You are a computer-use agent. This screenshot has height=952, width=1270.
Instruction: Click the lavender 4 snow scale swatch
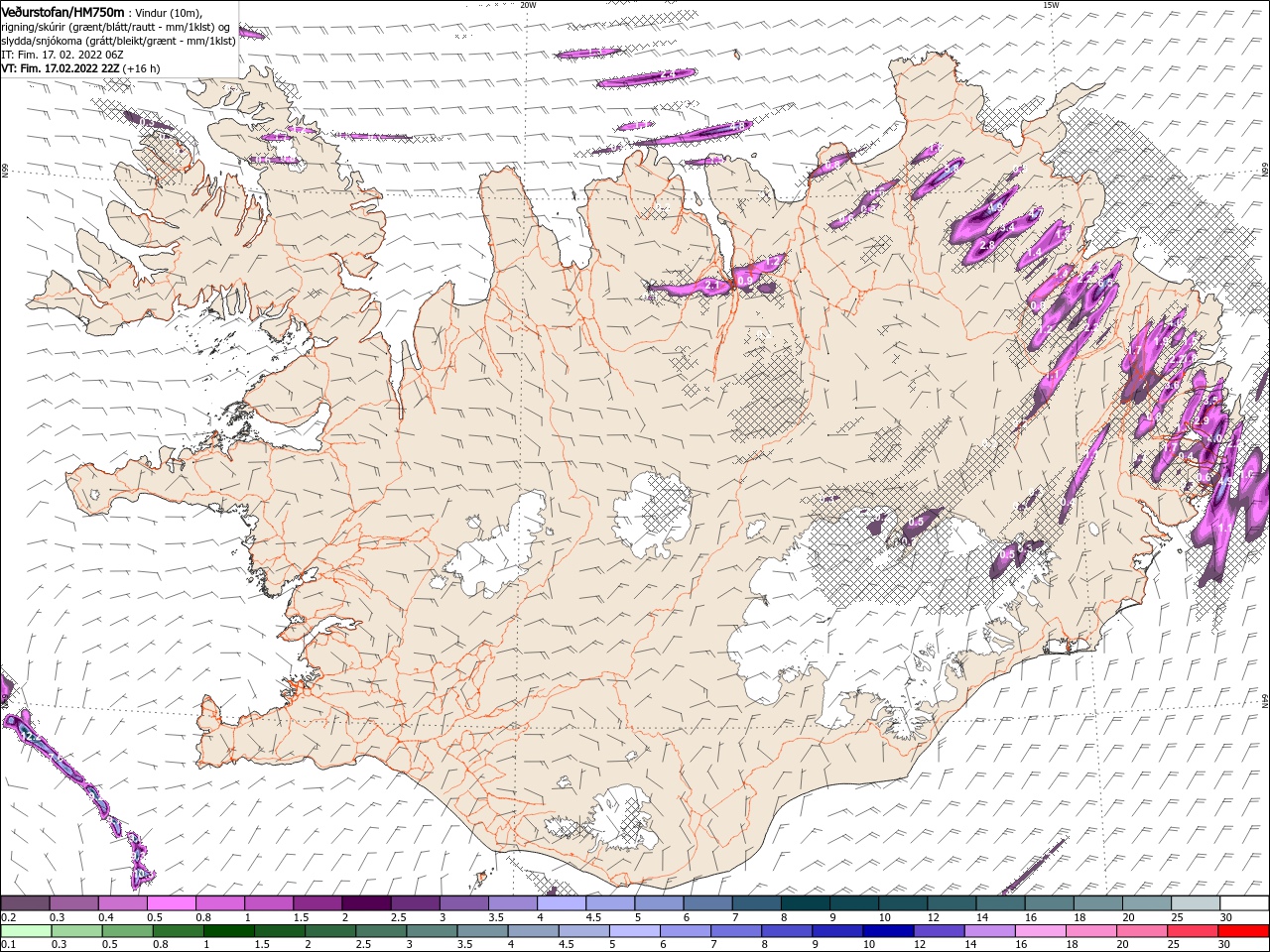click(x=562, y=903)
